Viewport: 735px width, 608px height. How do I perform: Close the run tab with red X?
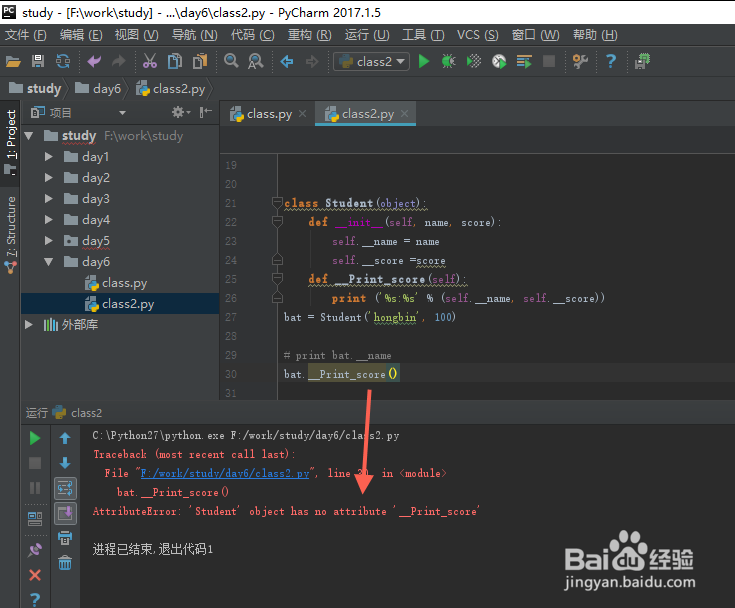tap(35, 575)
